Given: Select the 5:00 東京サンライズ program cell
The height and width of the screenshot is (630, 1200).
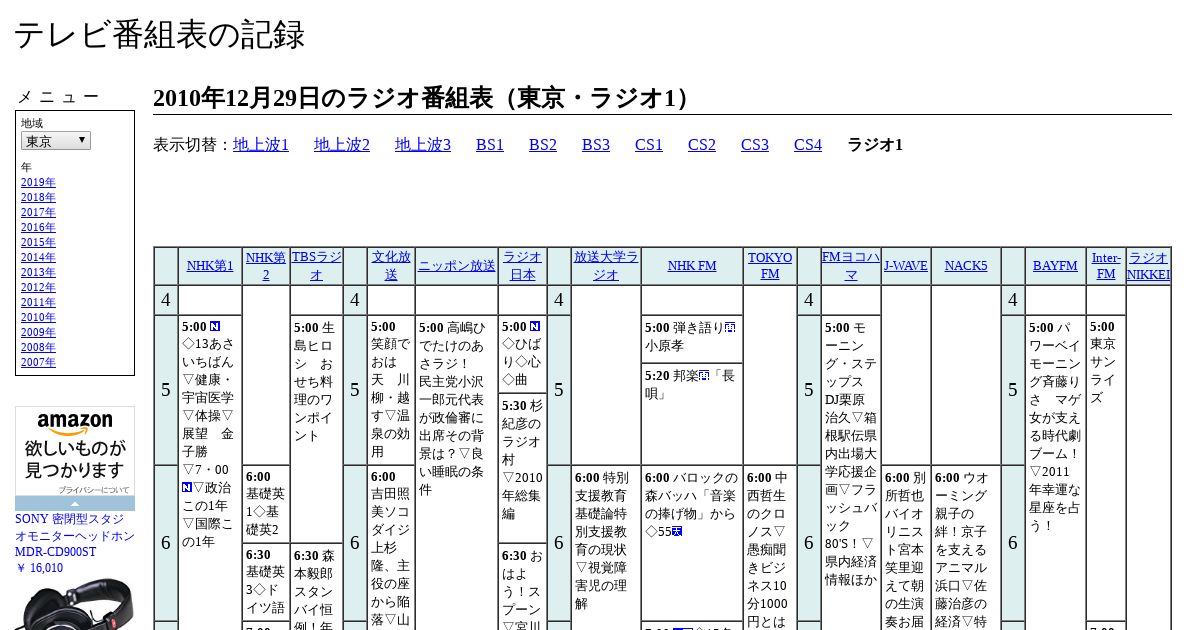Looking at the screenshot, I should tap(1106, 467).
